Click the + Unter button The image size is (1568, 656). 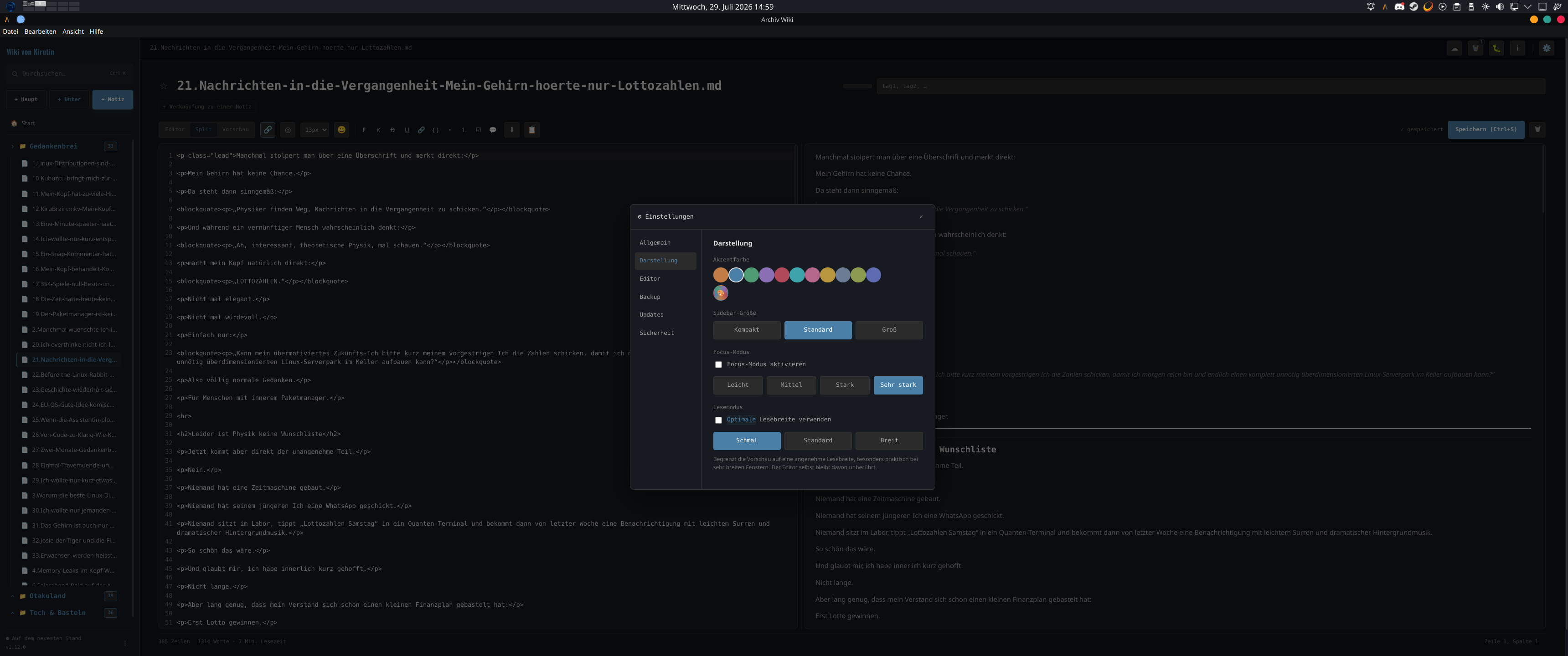[x=69, y=100]
